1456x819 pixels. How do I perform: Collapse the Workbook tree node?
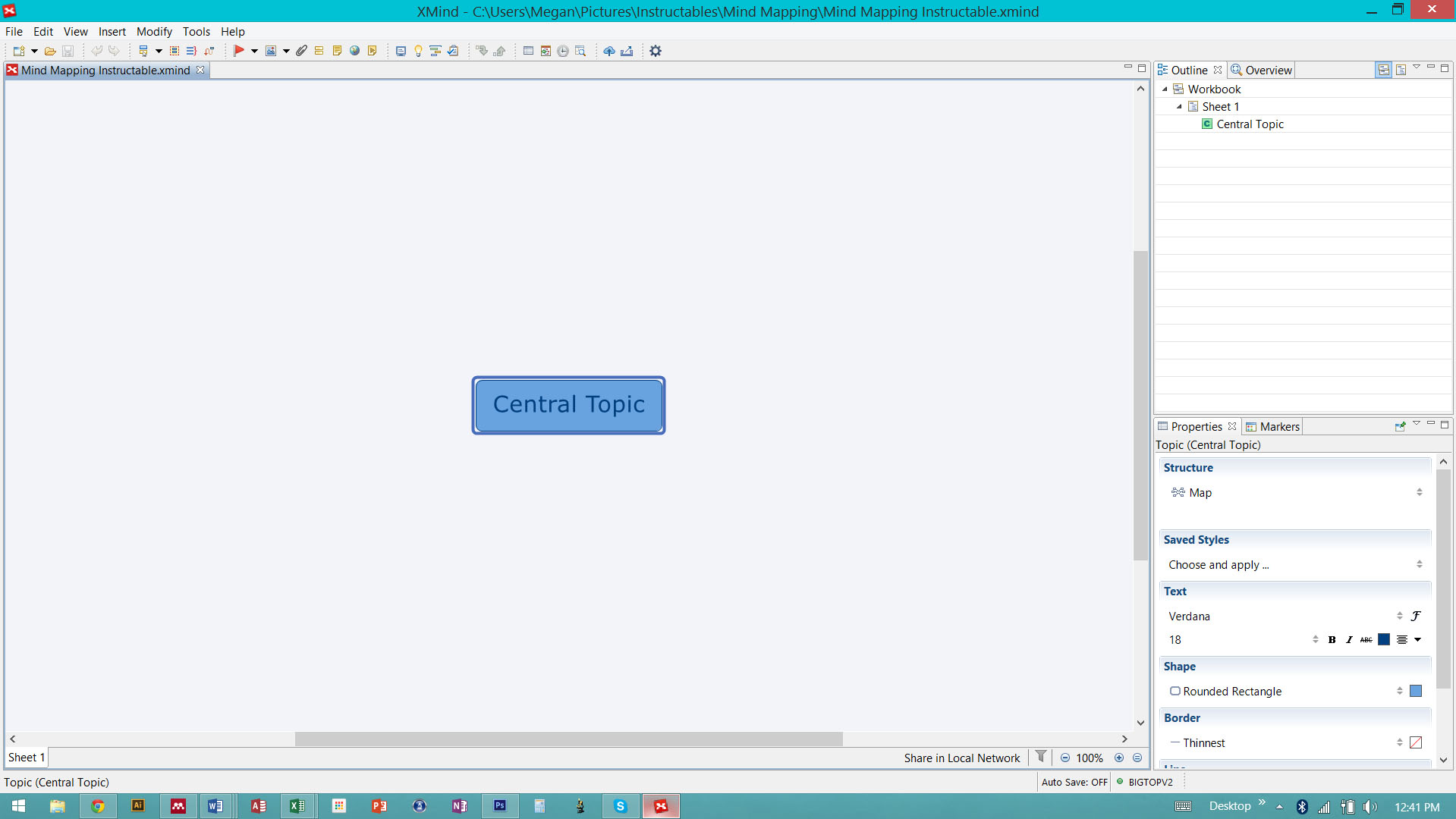point(1165,89)
